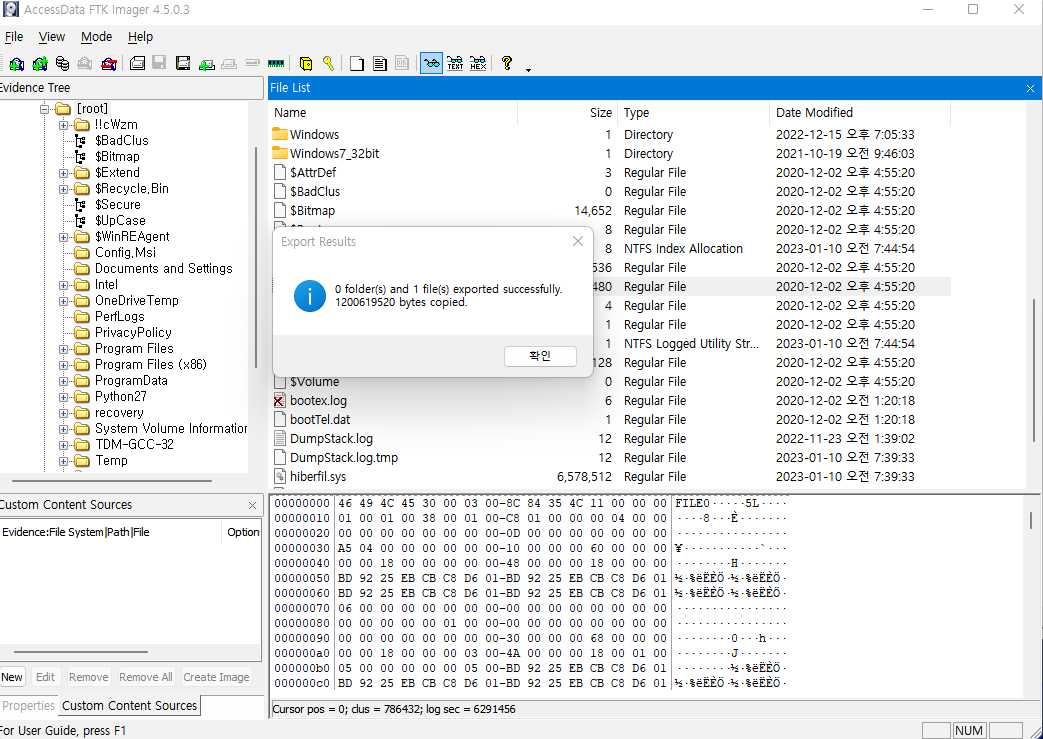The width and height of the screenshot is (1043, 739).
Task: Click the 확인 button in Export Results
Action: (x=540, y=356)
